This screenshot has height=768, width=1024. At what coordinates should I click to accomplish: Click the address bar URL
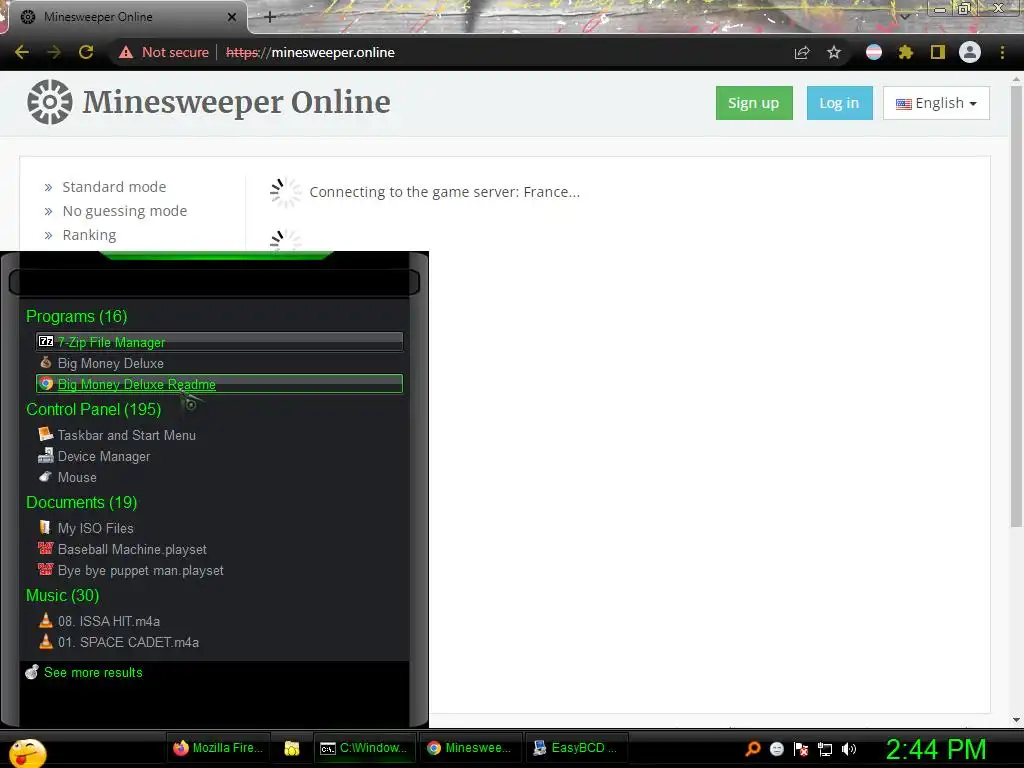coord(310,52)
